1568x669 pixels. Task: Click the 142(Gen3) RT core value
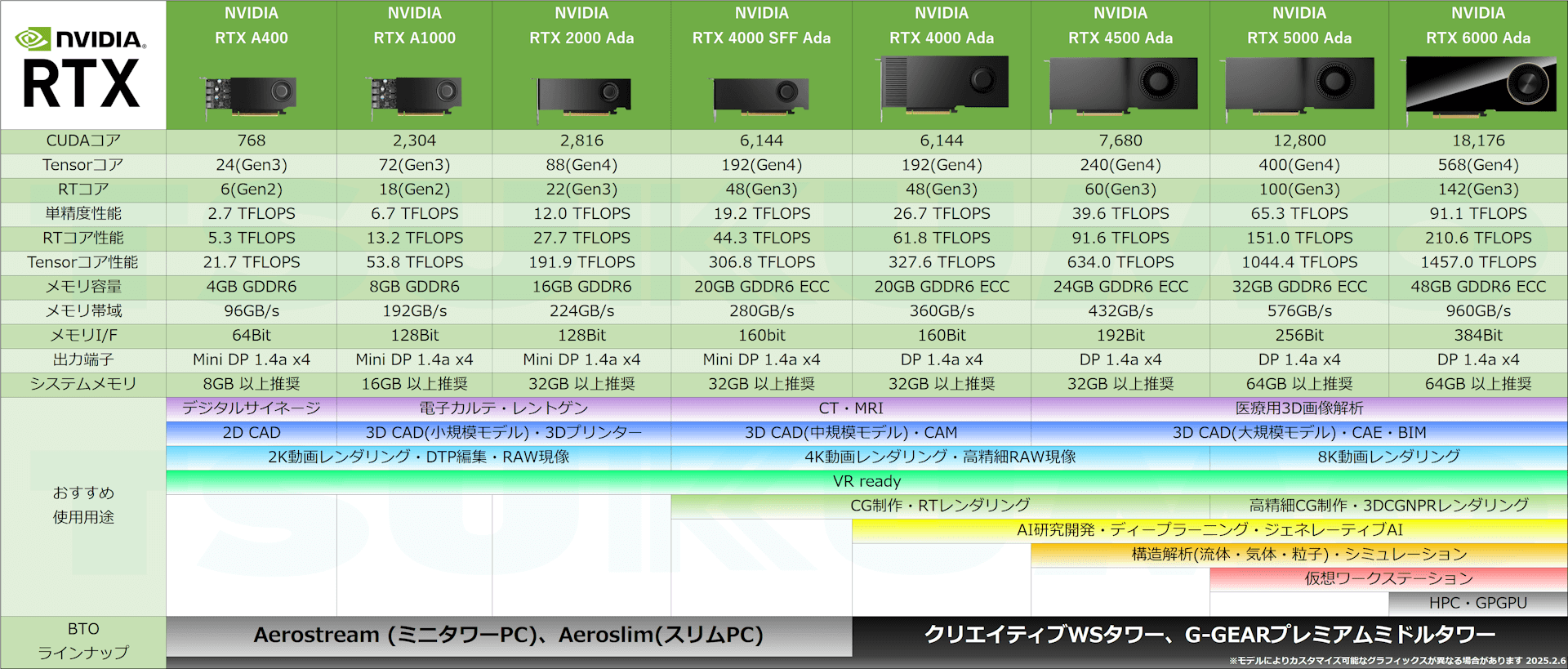click(x=1478, y=190)
